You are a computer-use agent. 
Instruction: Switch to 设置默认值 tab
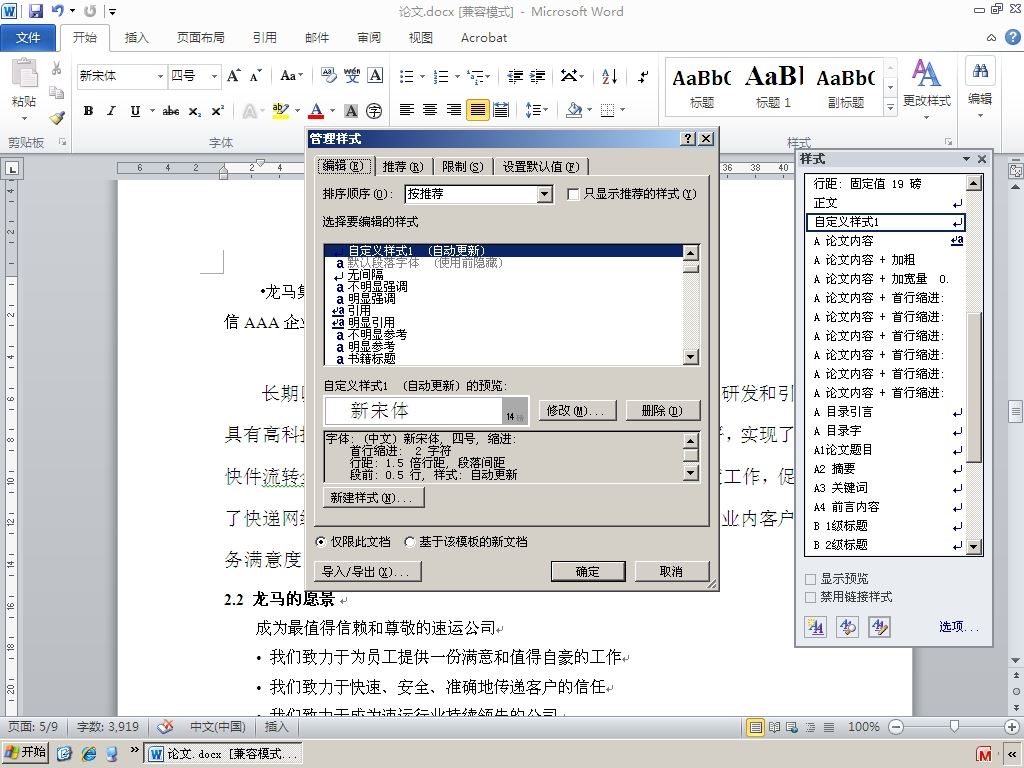point(541,167)
